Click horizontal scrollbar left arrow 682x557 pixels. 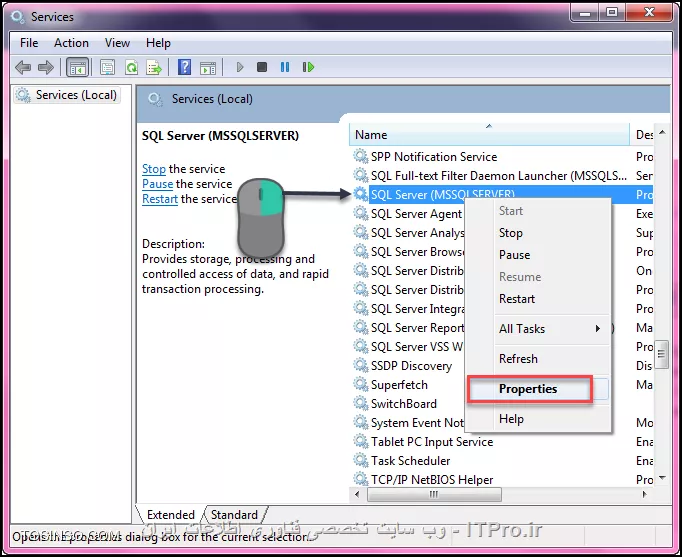coord(357,494)
